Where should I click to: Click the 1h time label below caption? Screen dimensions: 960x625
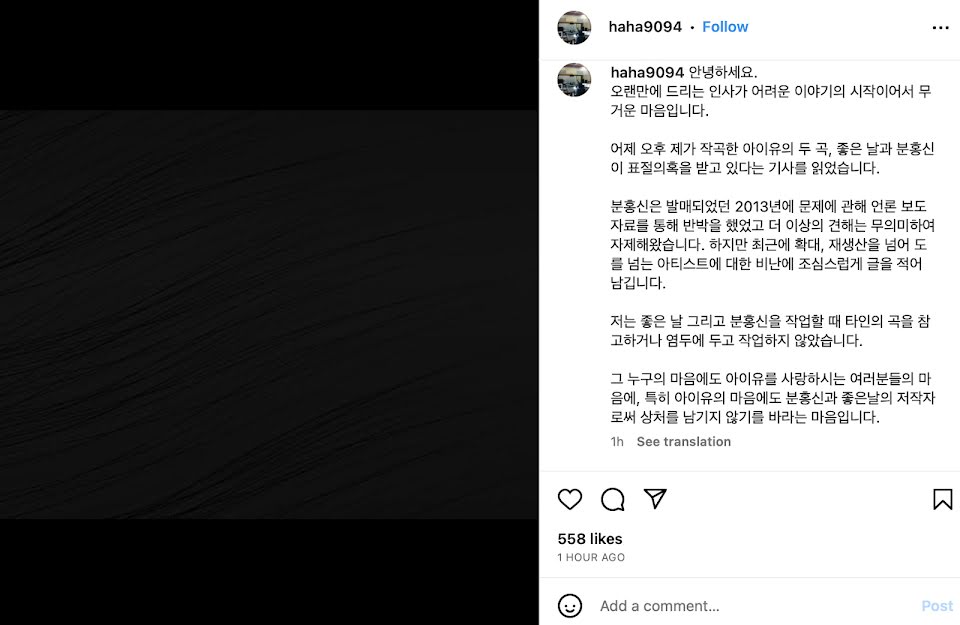coord(617,442)
